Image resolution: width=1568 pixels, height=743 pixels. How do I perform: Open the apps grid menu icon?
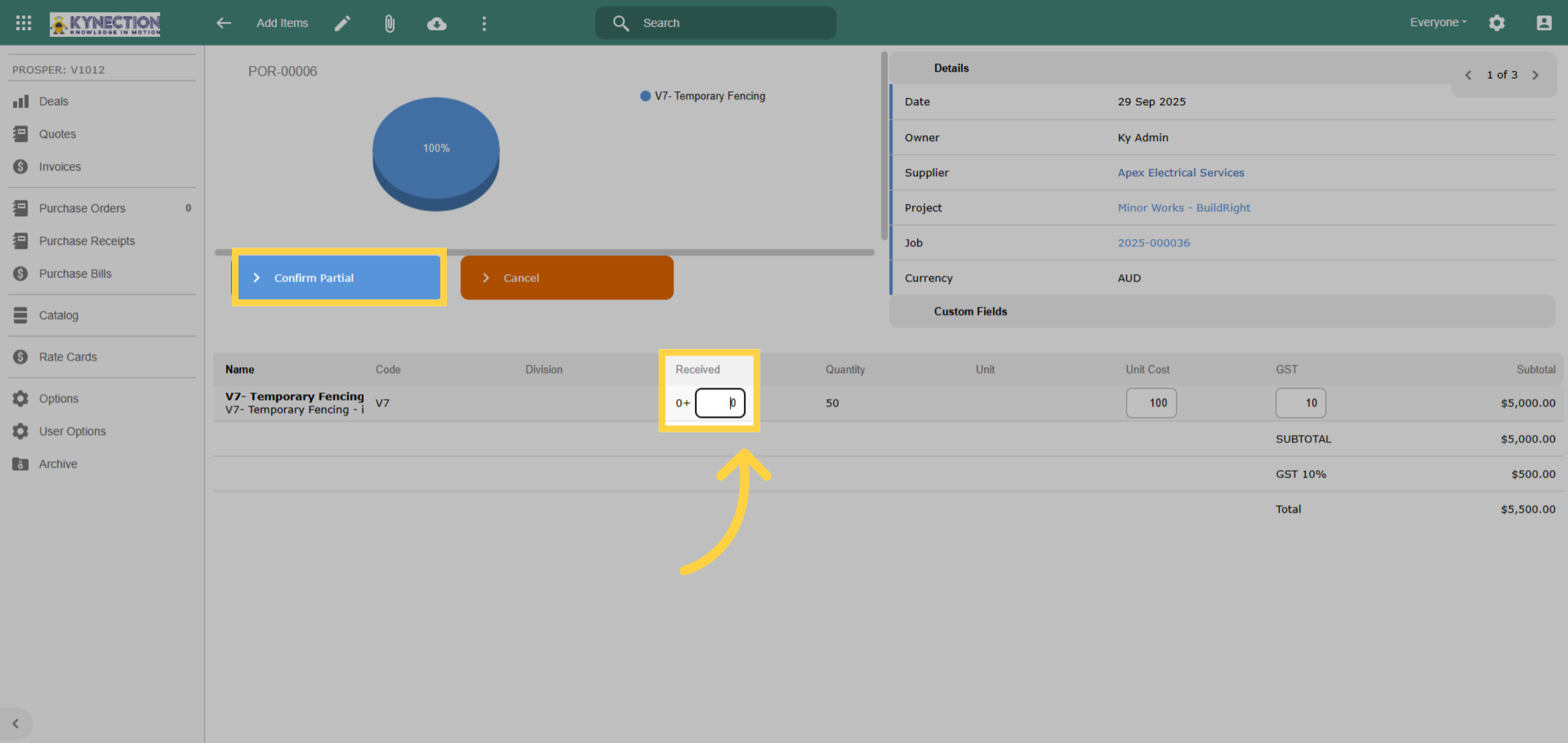(24, 23)
